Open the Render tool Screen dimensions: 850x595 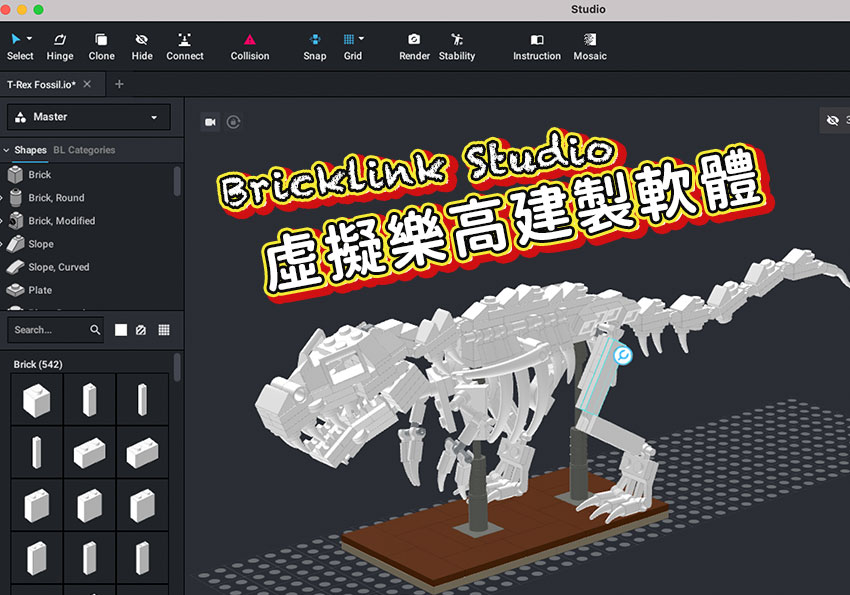(x=414, y=47)
